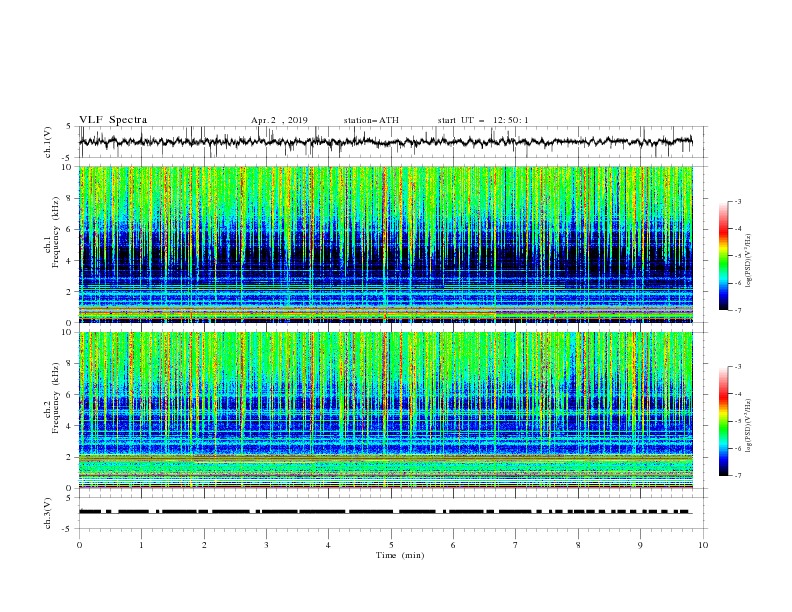Viewport: 792px width, 612px height.
Task: Click the time axis tick label '5'
Action: (391, 545)
